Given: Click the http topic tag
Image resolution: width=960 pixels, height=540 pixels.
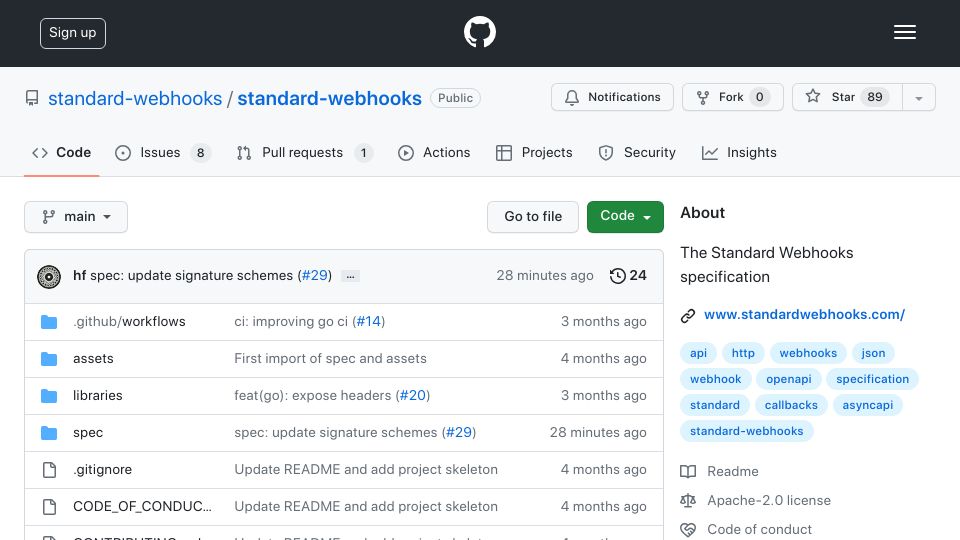Looking at the screenshot, I should [743, 353].
